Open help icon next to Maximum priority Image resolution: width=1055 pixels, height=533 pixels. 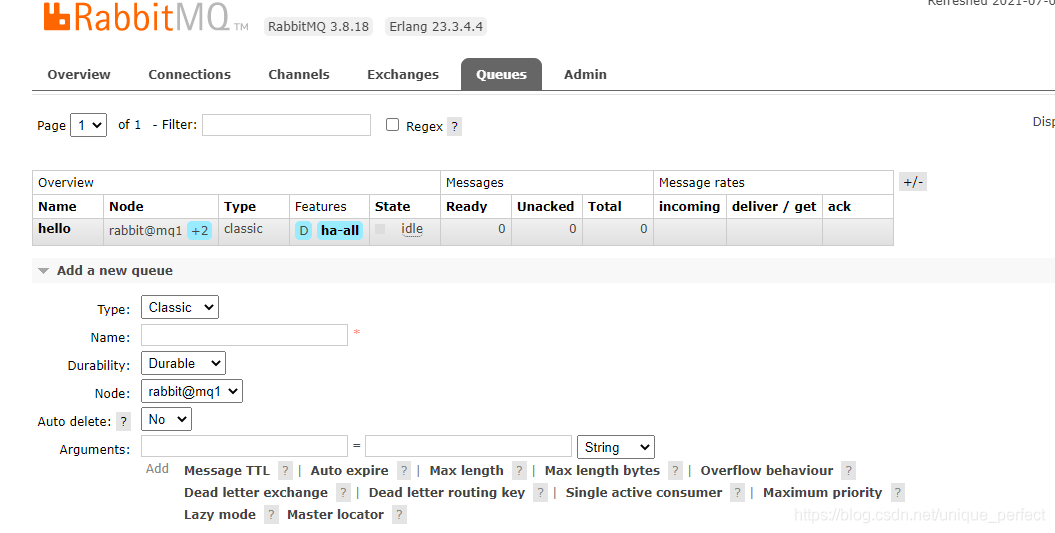[x=898, y=493]
